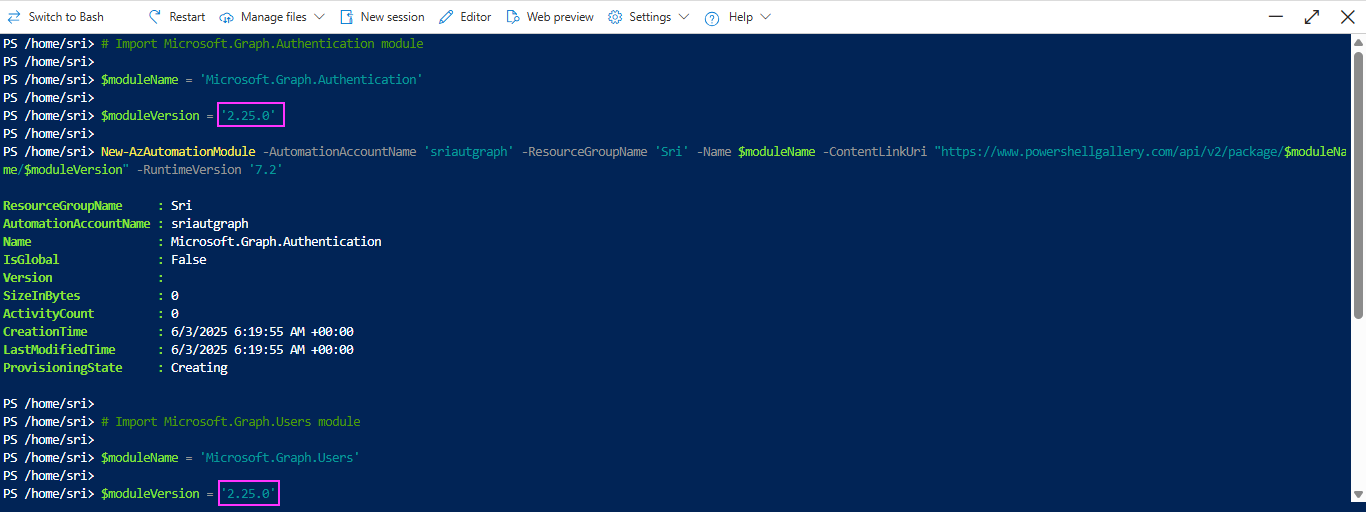This screenshot has width=1366, height=512.
Task: Click the SizeInBytes label
Action: click(42, 296)
